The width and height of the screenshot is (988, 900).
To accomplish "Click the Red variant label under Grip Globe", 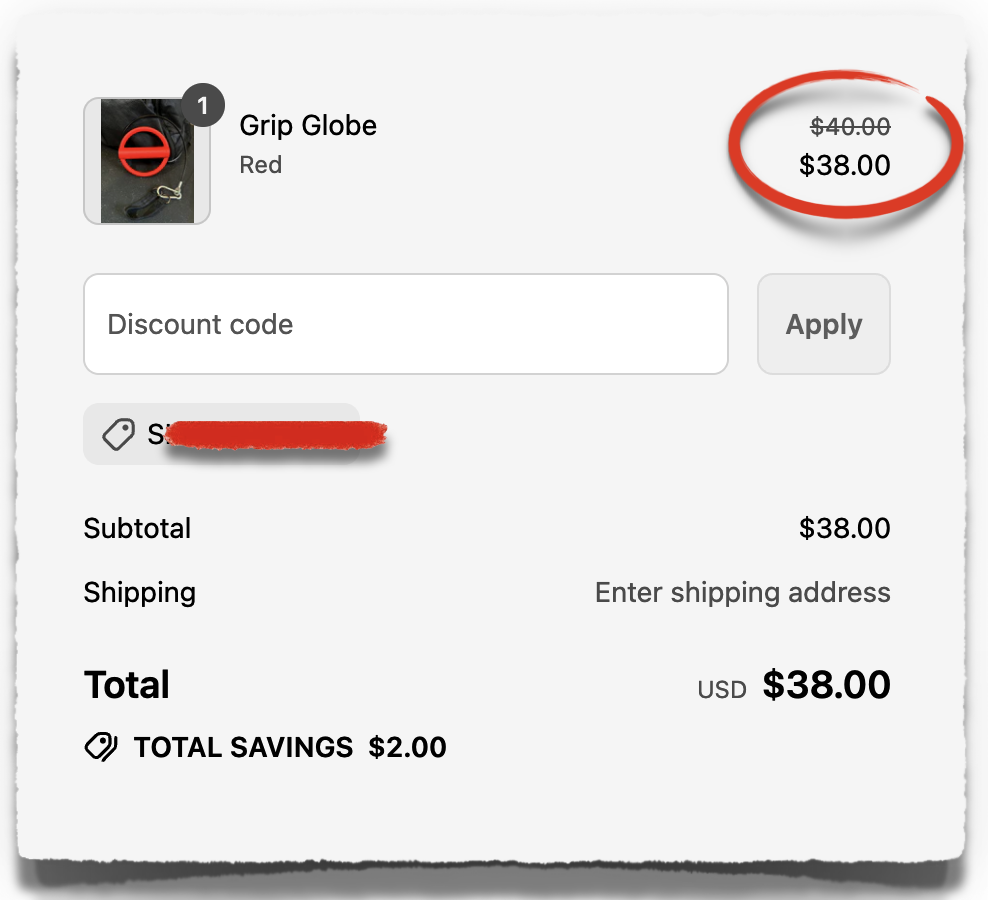I will tap(260, 165).
